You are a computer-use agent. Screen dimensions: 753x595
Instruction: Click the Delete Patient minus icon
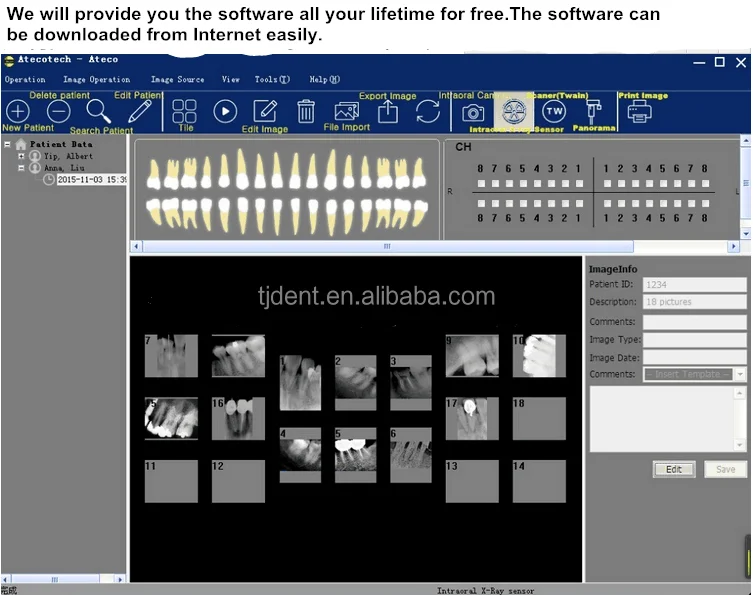(x=58, y=111)
